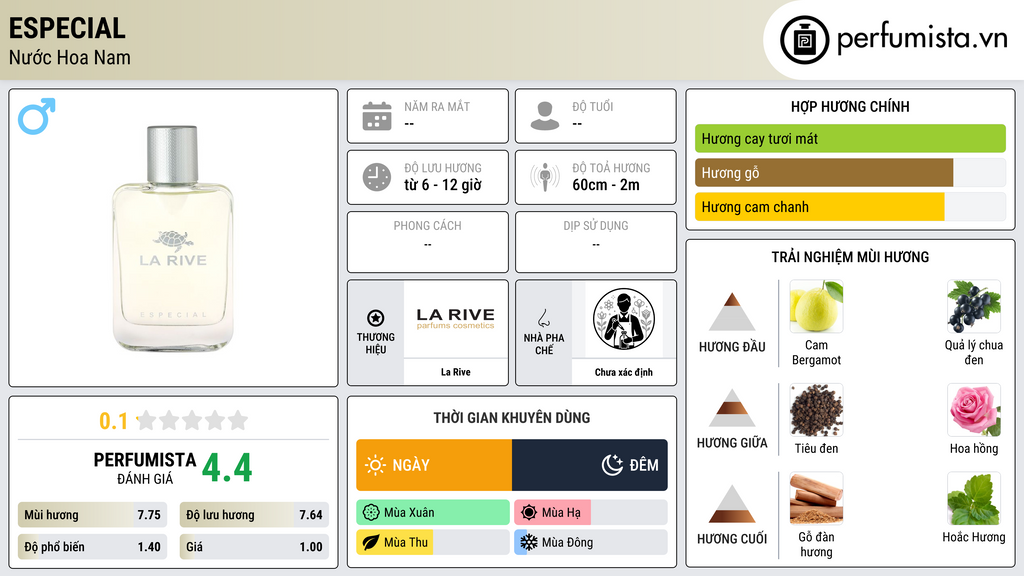The height and width of the screenshot is (576, 1024).
Task: Click the star badge icon above Thương hiệu
Action: click(376, 318)
